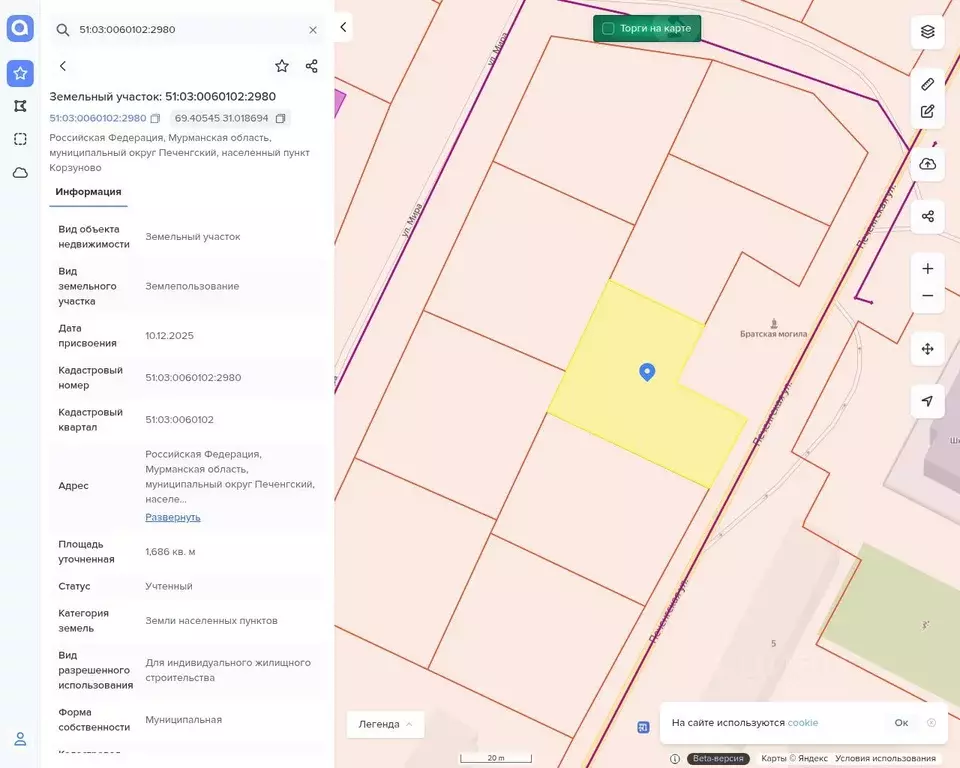Select the ruler measurement tool
Viewport: 960px width, 768px height.
coord(928,84)
